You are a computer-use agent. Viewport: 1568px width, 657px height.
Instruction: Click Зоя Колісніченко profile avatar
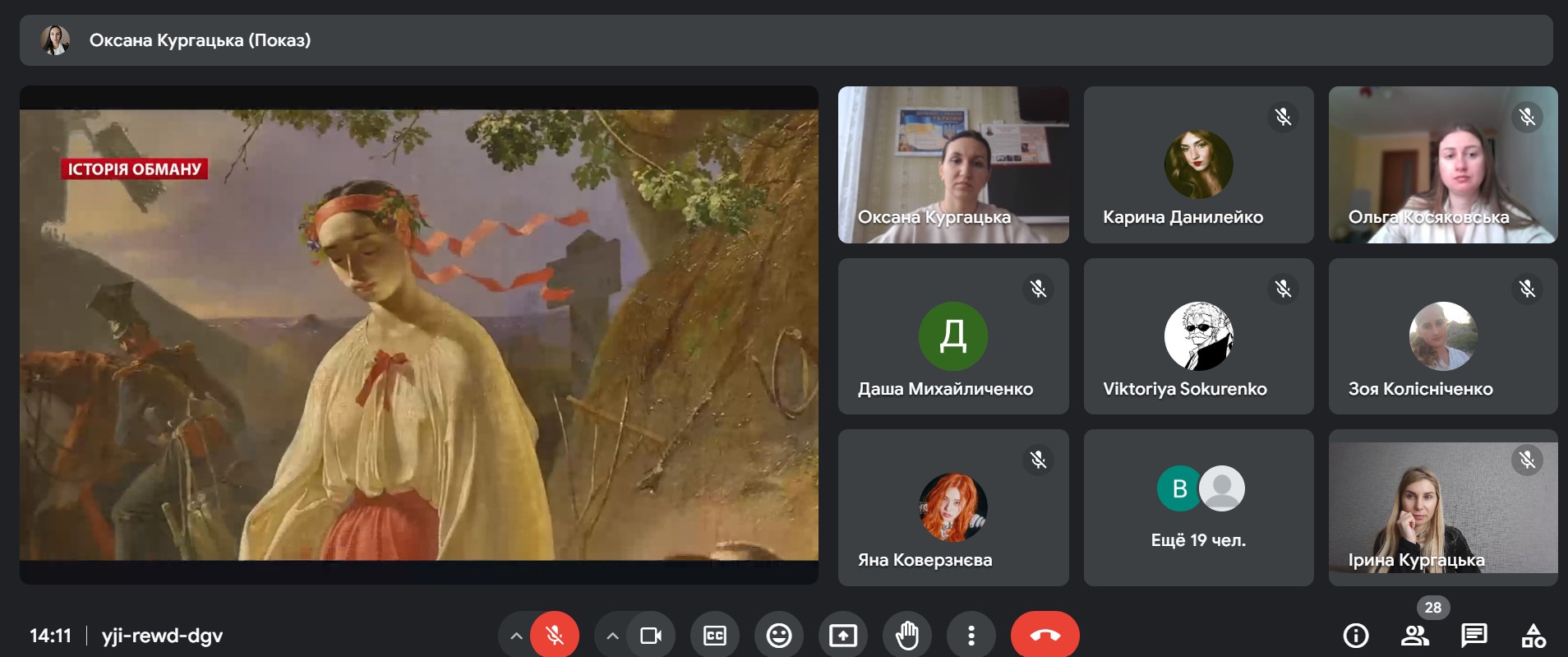1443,336
